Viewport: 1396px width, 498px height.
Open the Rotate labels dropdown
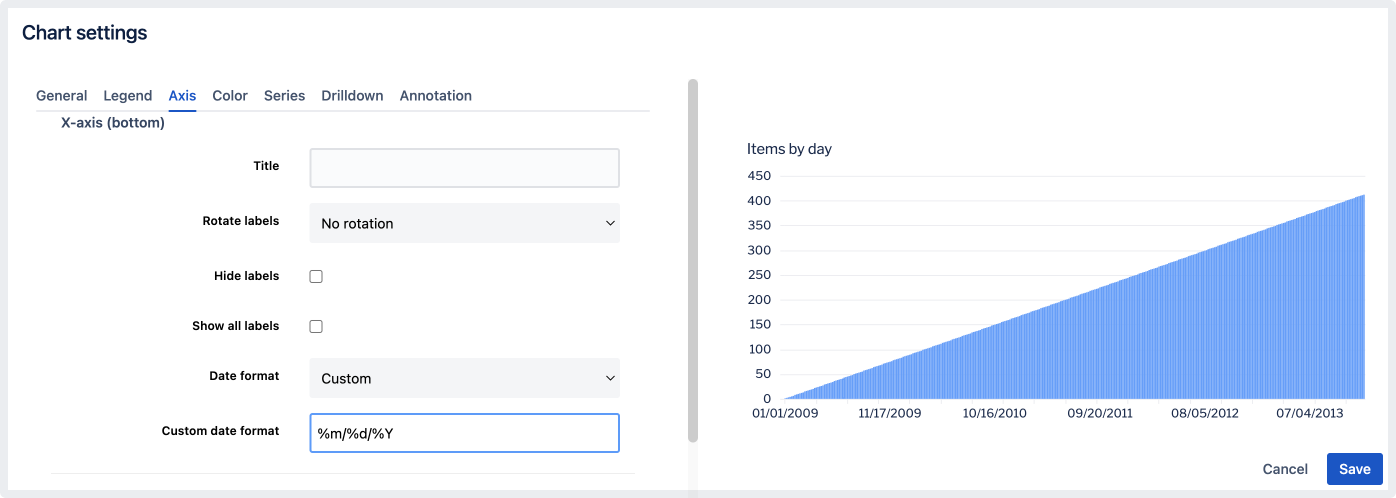(464, 223)
